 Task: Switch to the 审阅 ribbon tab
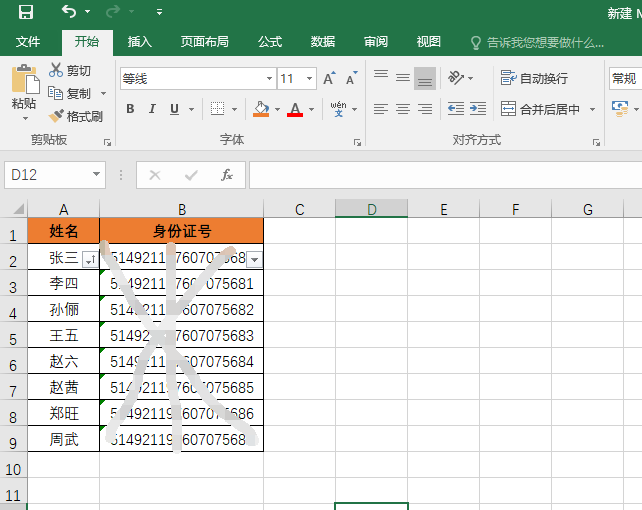(x=376, y=42)
